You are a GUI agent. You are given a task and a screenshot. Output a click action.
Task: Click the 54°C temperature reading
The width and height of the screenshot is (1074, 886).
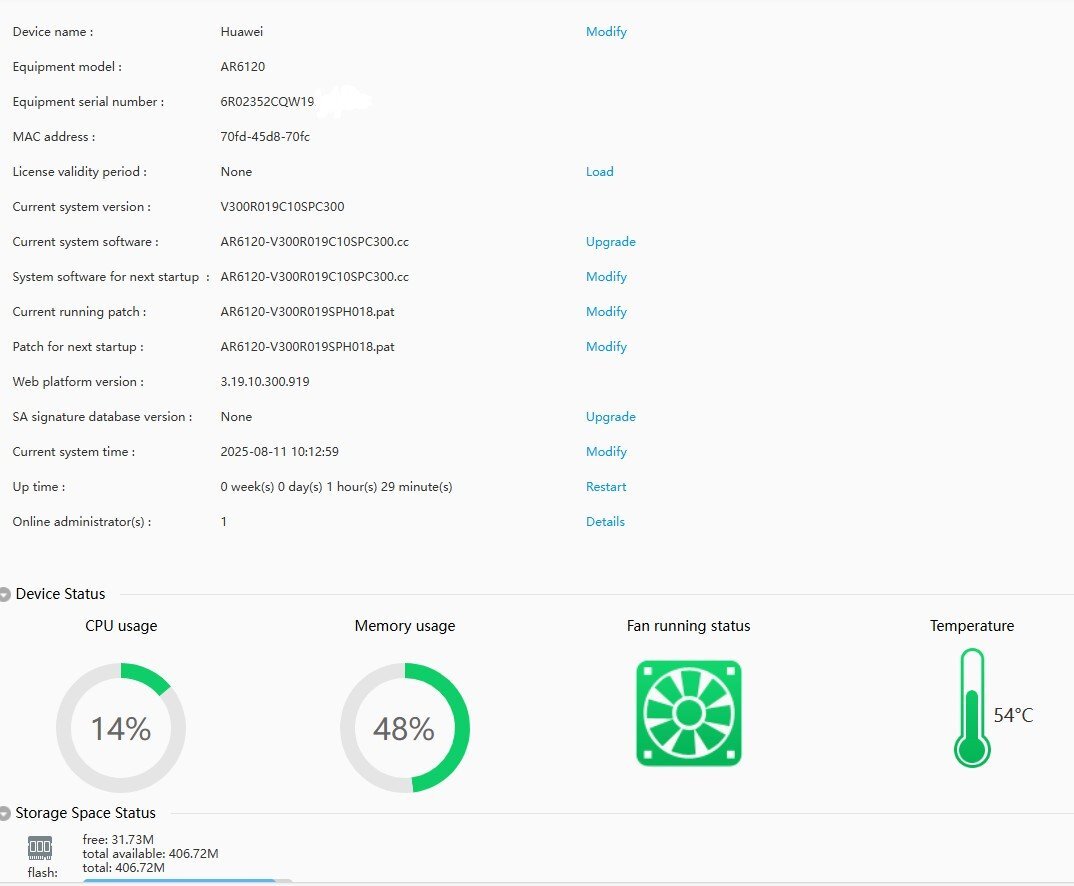point(1013,716)
